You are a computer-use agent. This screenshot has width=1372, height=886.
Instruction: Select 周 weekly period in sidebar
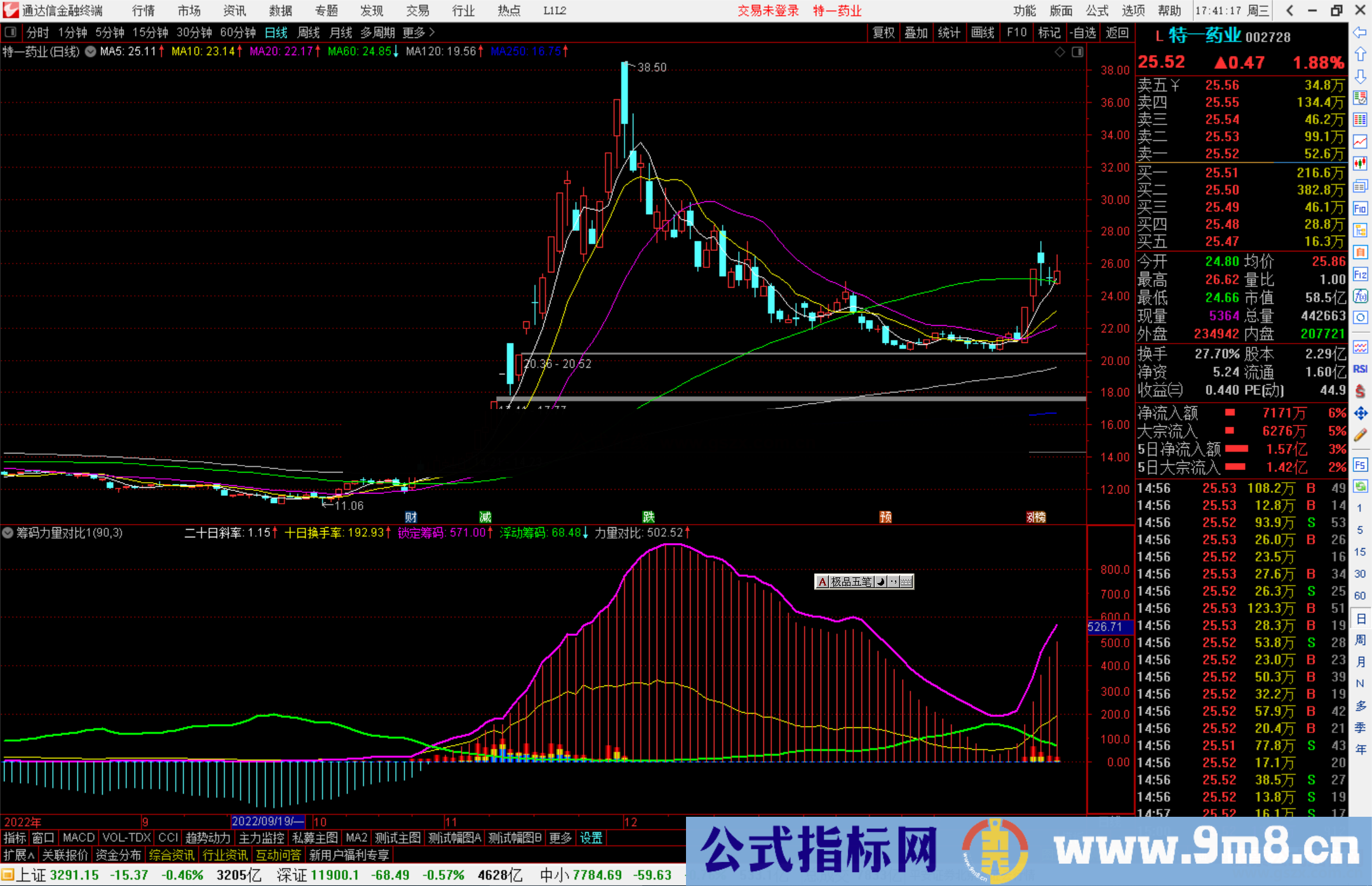pyautogui.click(x=1360, y=640)
